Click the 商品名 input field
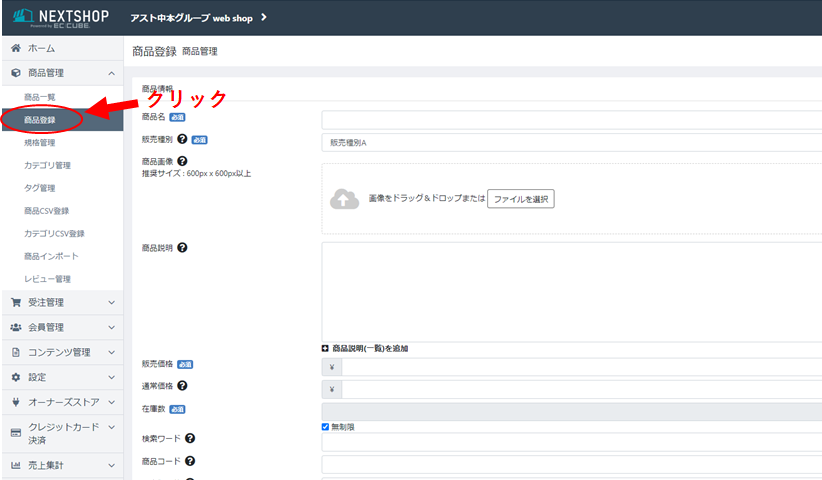The height and width of the screenshot is (480, 822). pos(571,120)
